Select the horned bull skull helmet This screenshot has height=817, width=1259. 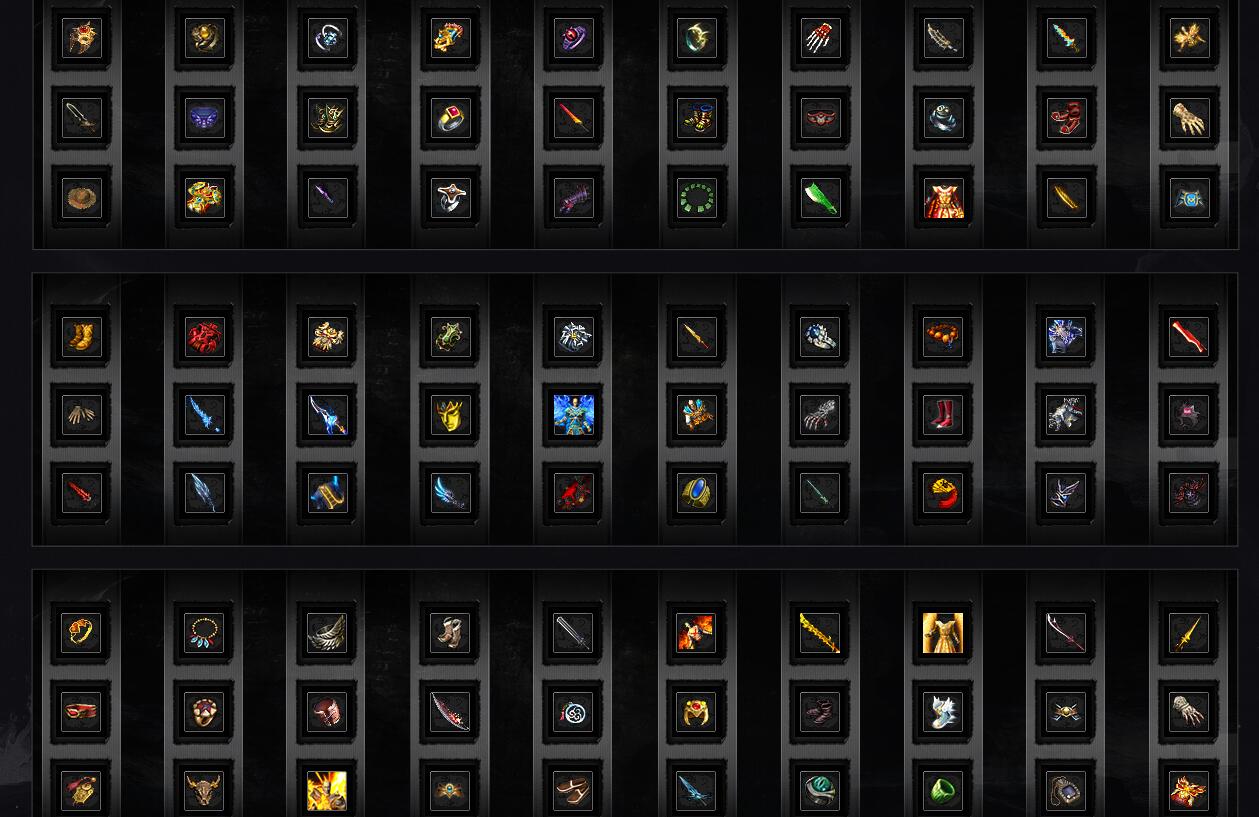pyautogui.click(x=204, y=791)
